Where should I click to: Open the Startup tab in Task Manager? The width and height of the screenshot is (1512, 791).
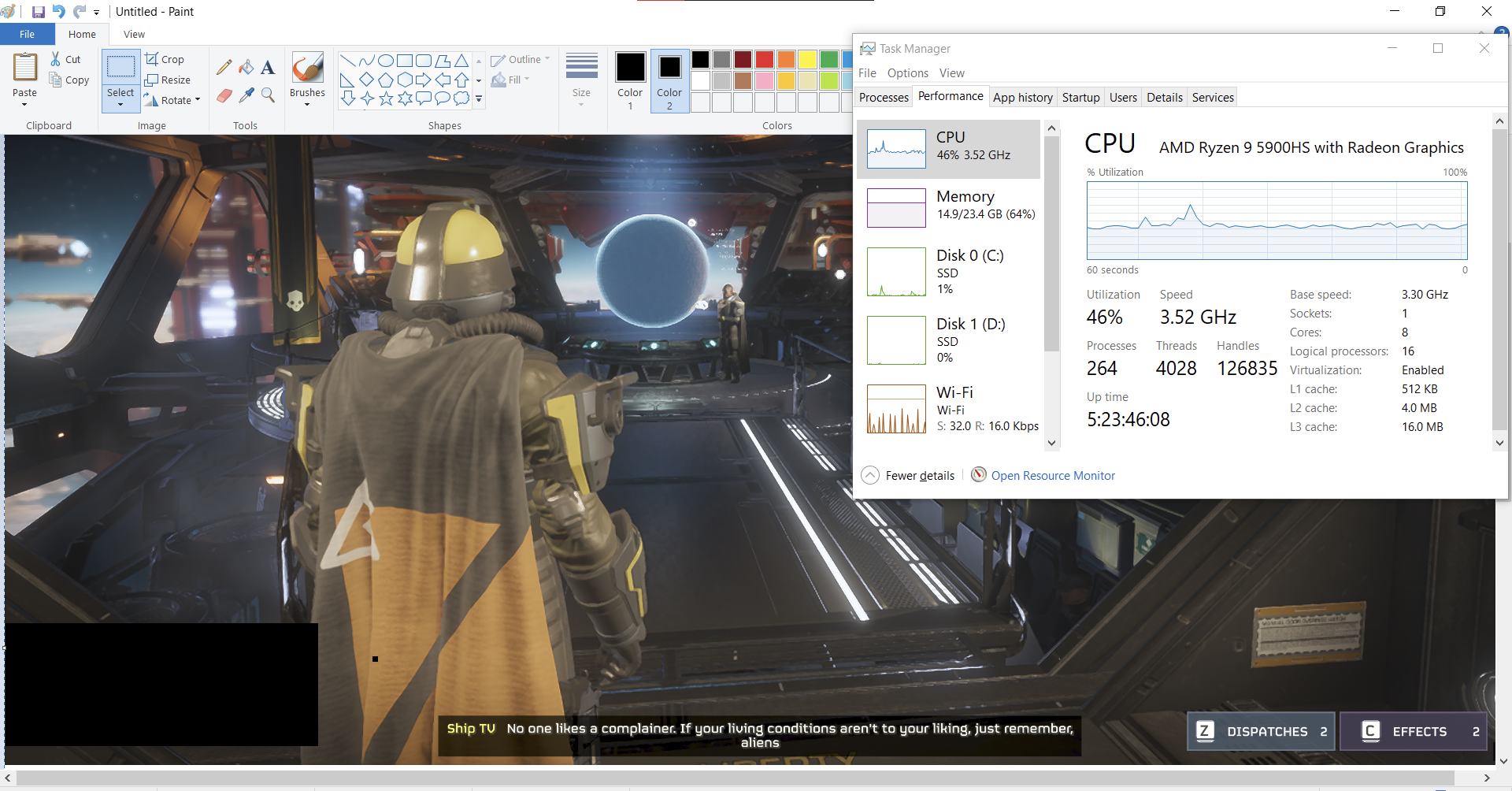1080,97
